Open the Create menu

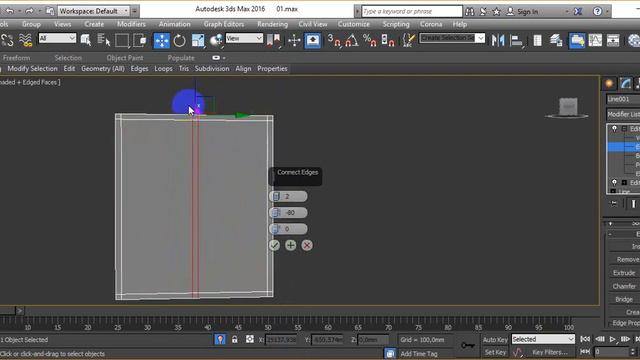(94, 24)
